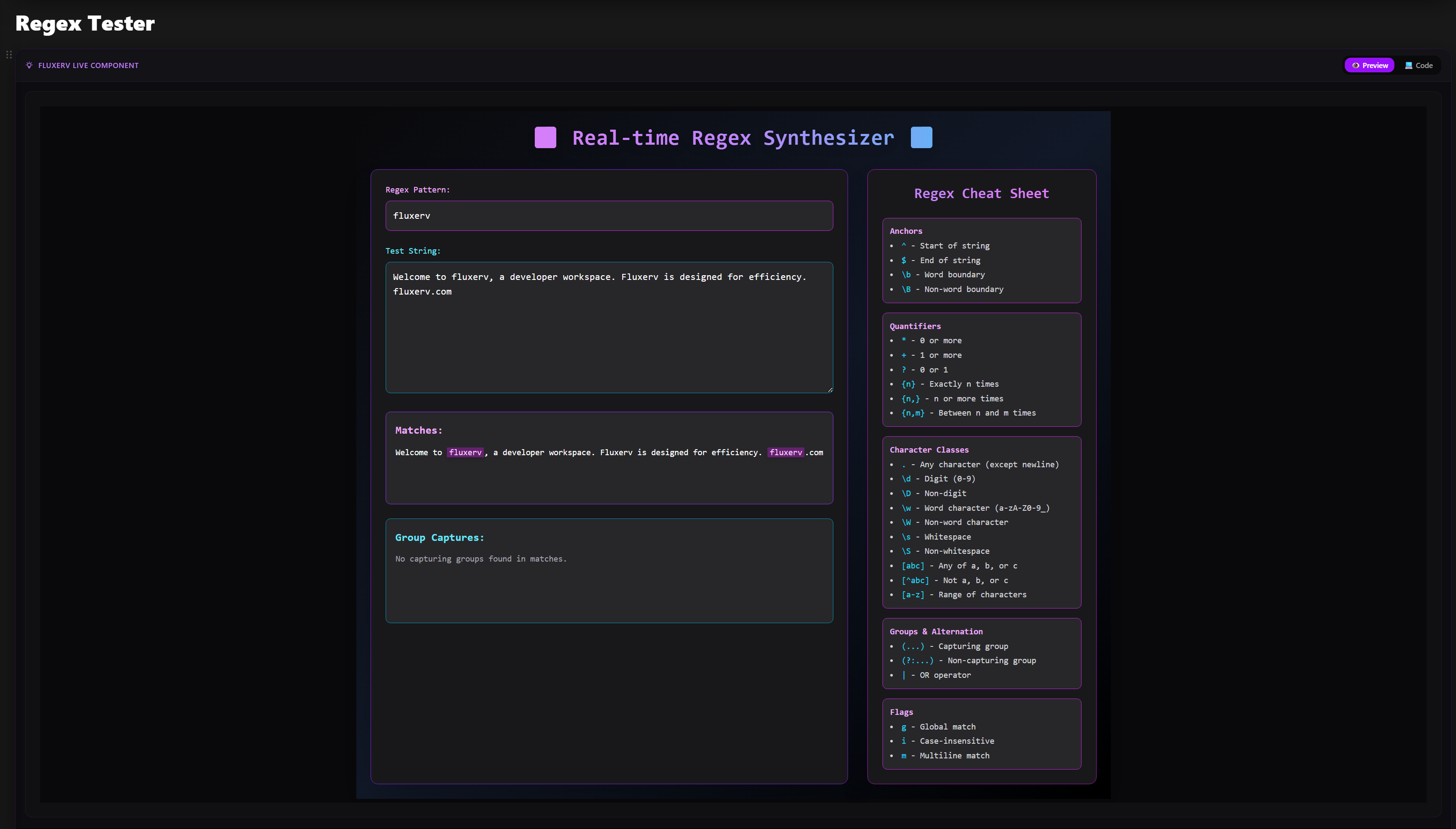Grab the textarea resize handle corner

click(829, 389)
